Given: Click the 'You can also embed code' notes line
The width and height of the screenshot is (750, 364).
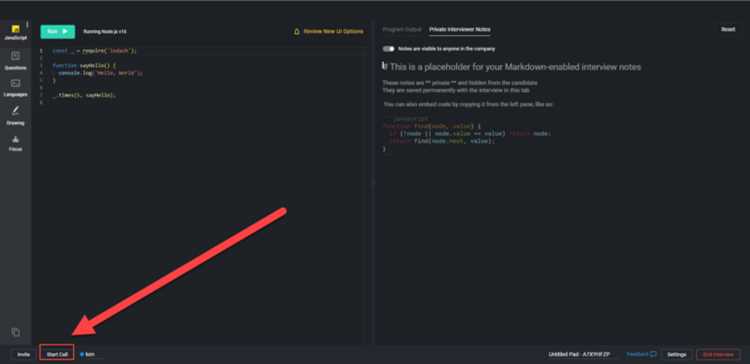Looking at the screenshot, I should pyautogui.click(x=469, y=104).
